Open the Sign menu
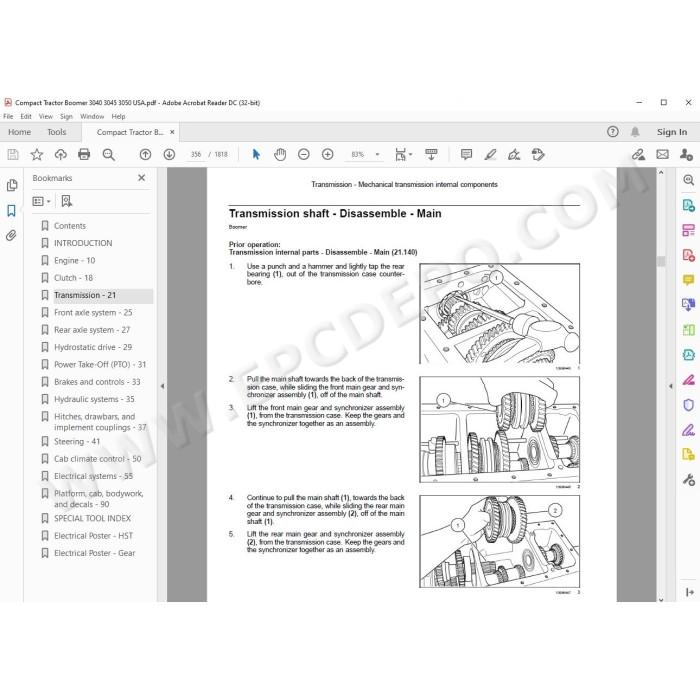700x700 pixels. pos(66,117)
